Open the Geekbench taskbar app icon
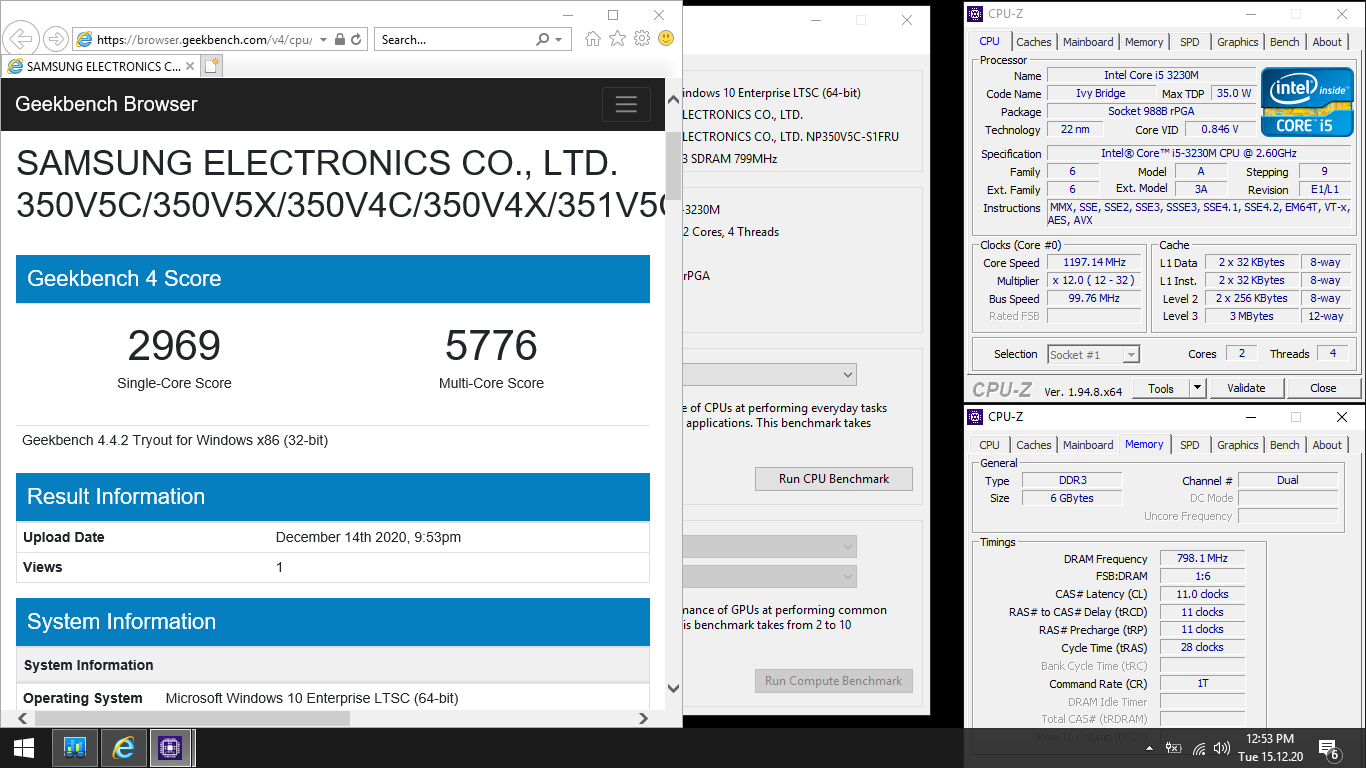Image resolution: width=1366 pixels, height=768 pixels. tap(75, 748)
